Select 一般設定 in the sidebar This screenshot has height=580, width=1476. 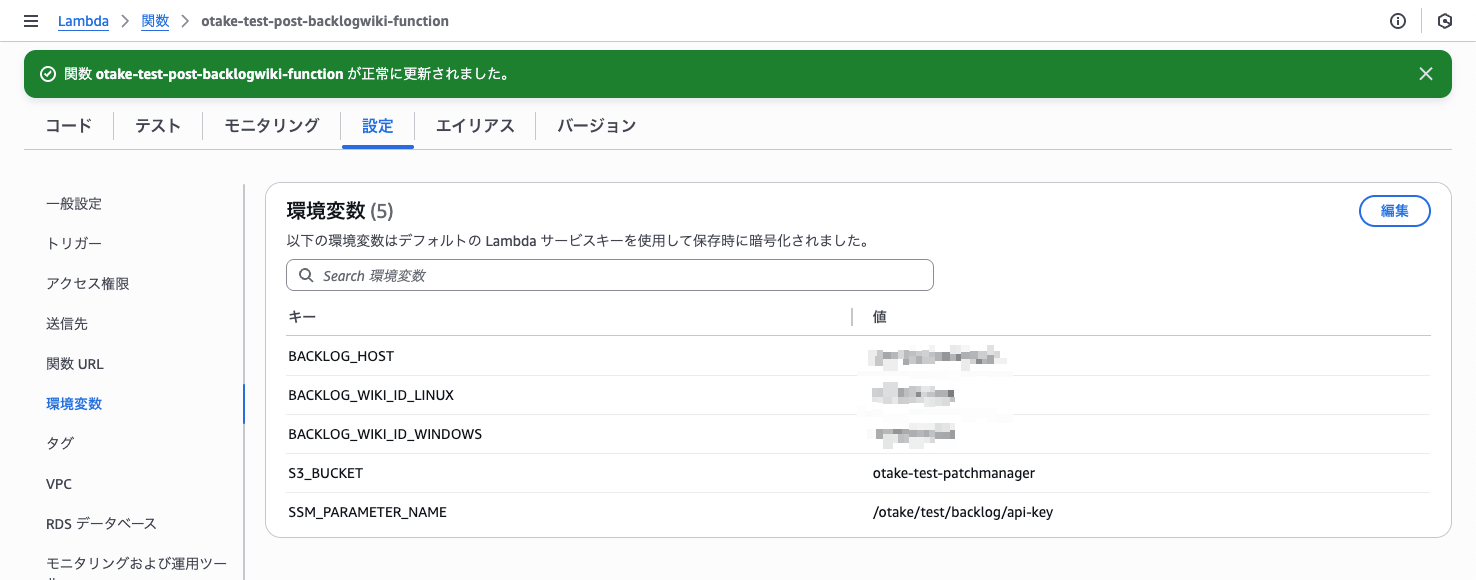74,204
